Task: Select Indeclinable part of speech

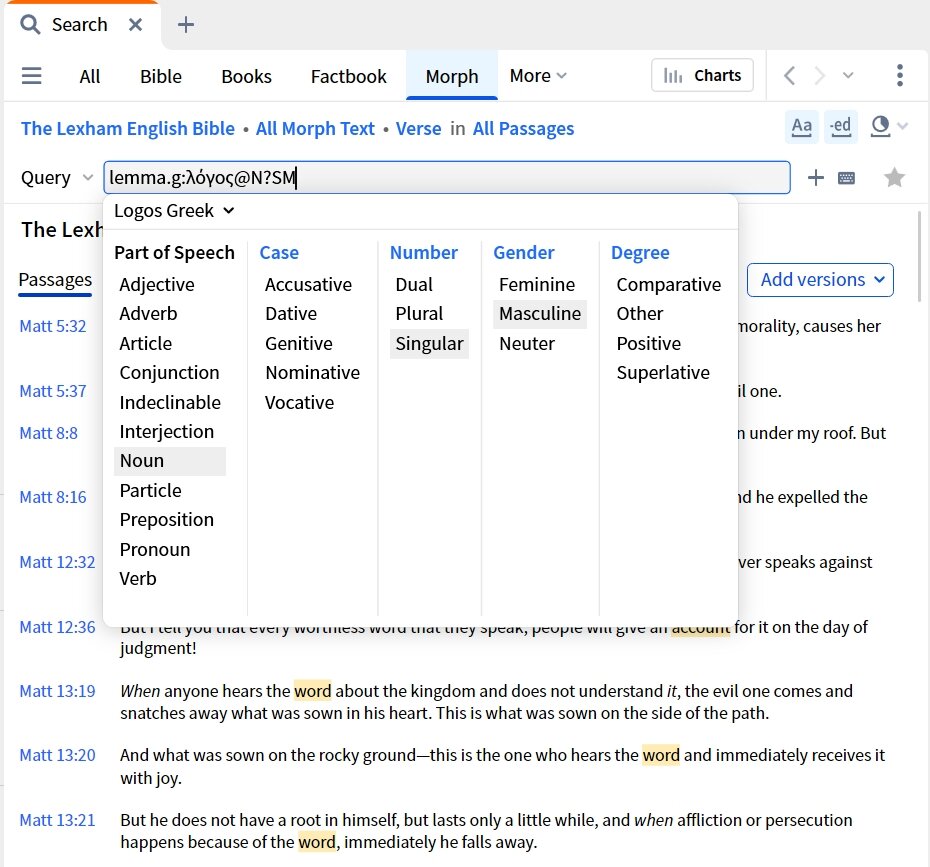Action: (170, 403)
